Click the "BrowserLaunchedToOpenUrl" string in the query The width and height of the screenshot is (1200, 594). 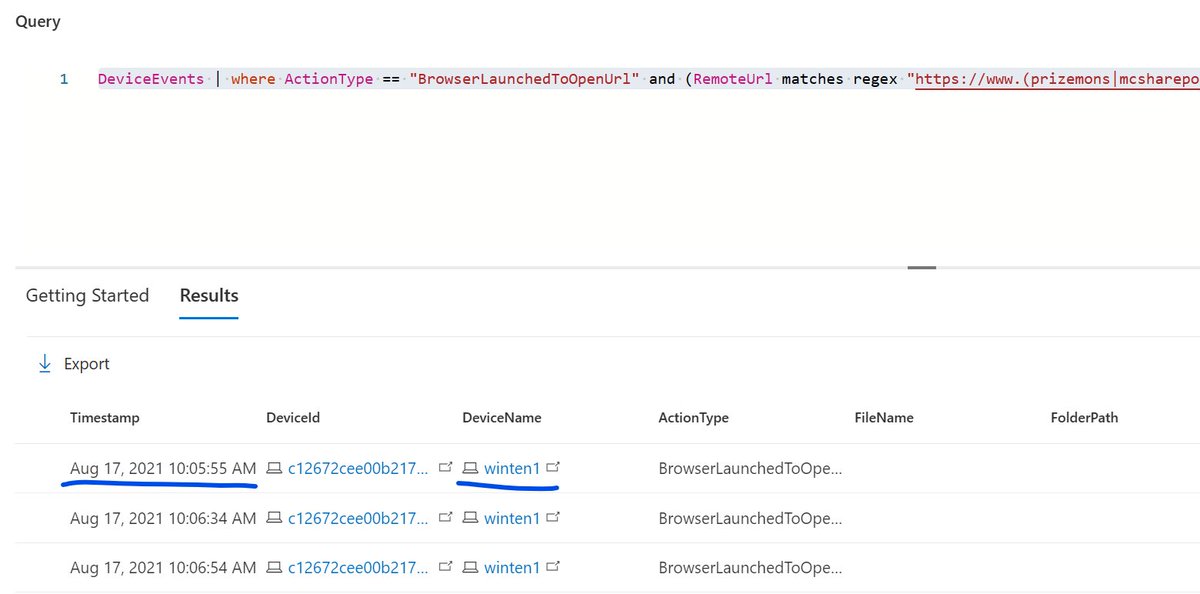click(525, 78)
